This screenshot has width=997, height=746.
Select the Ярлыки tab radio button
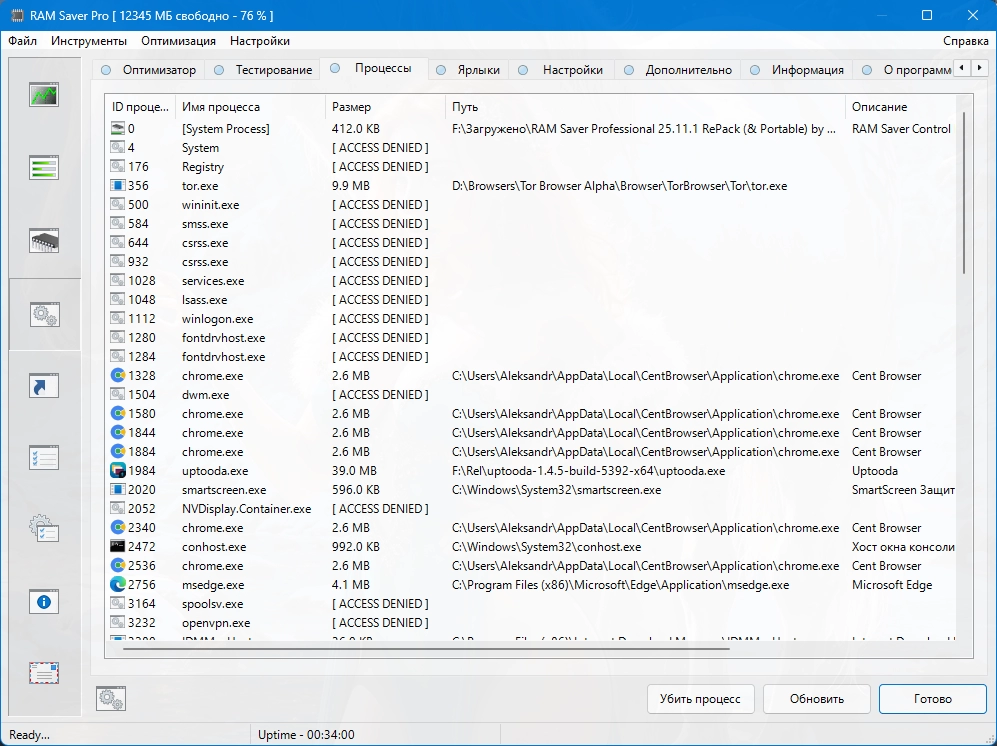(x=440, y=70)
